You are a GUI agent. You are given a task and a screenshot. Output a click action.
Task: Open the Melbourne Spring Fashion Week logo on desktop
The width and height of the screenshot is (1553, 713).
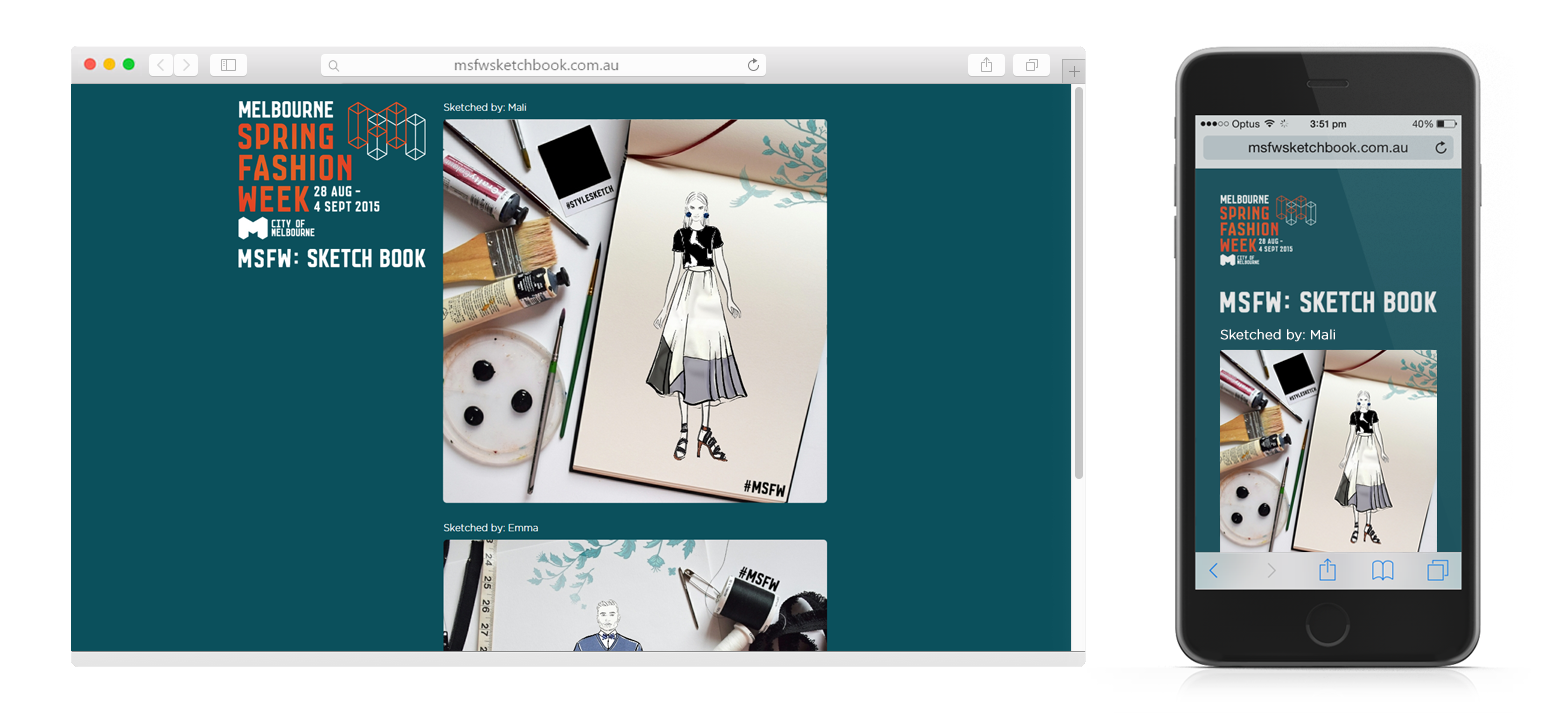pyautogui.click(x=332, y=169)
